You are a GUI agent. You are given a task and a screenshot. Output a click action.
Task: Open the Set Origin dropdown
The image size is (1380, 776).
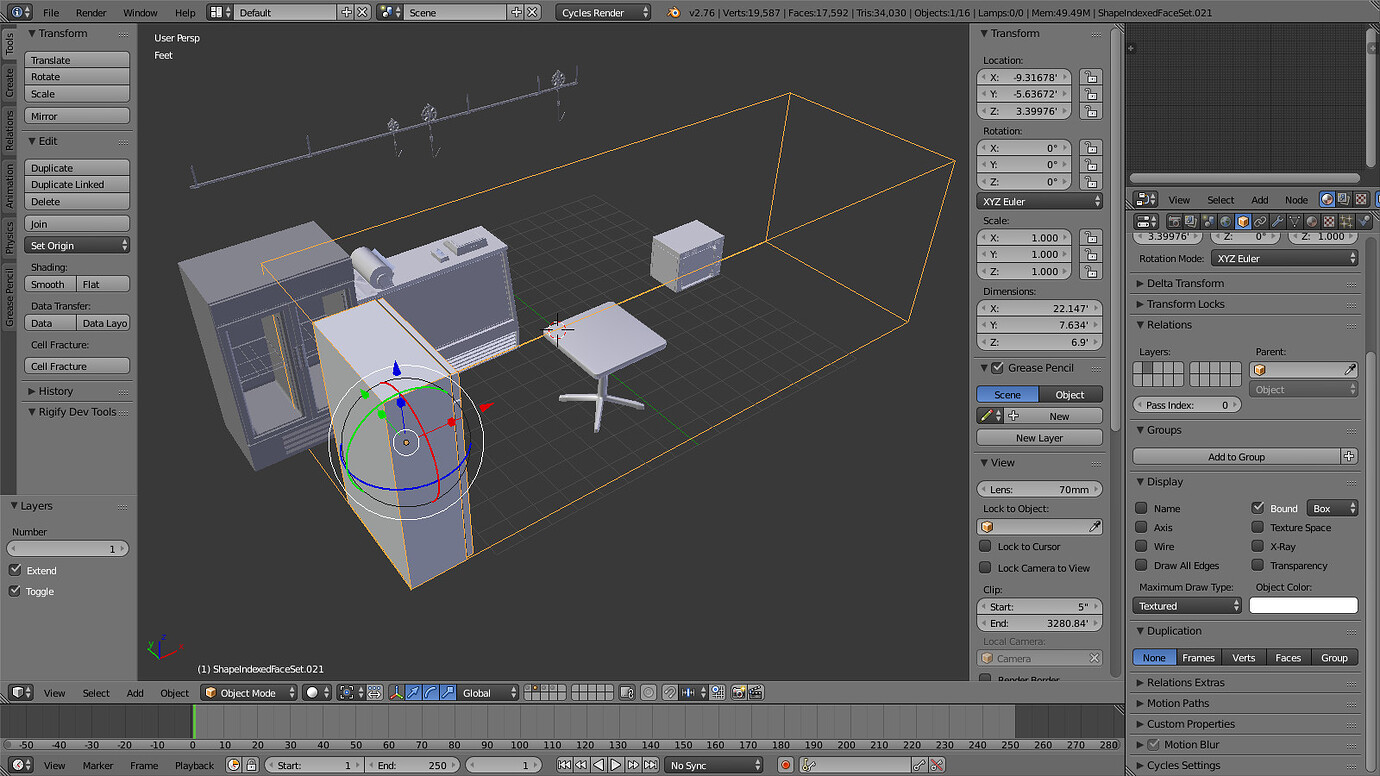click(77, 245)
